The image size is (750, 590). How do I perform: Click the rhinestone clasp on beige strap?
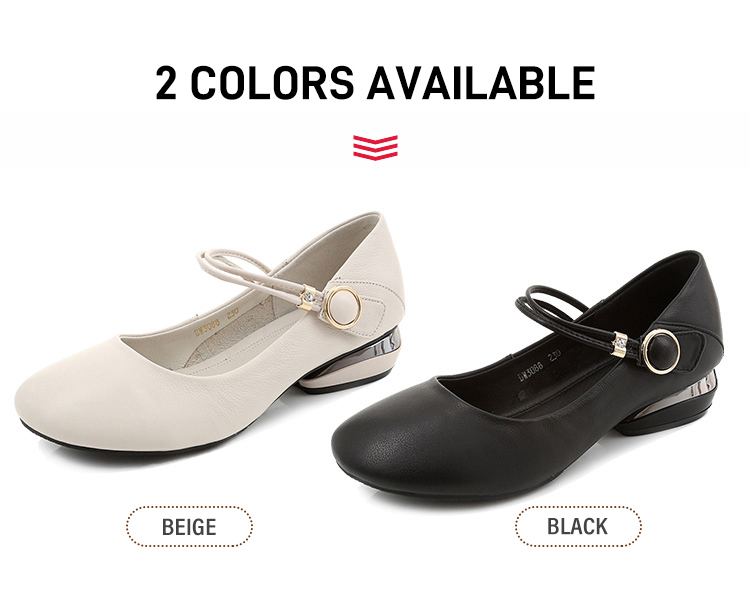pyautogui.click(x=308, y=297)
